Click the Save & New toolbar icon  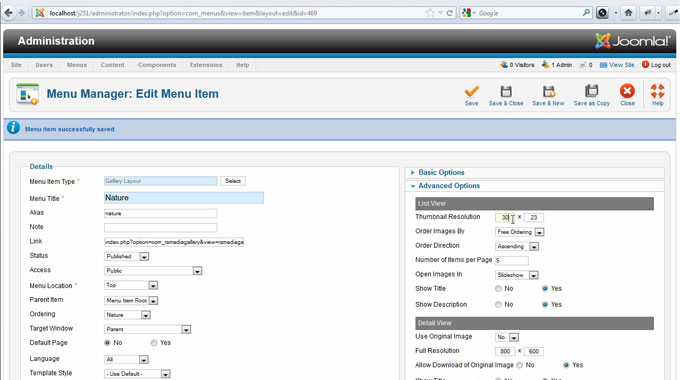click(549, 92)
